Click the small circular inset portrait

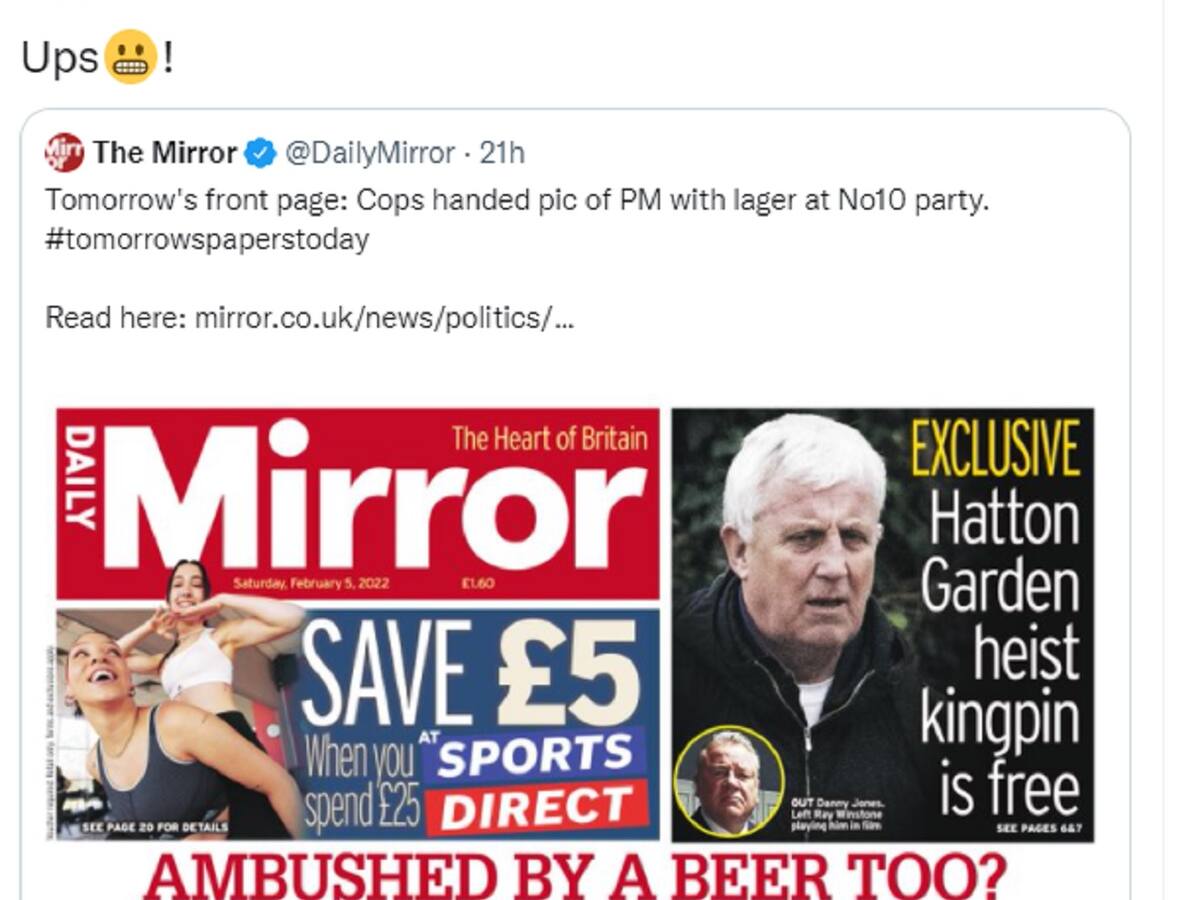[728, 780]
